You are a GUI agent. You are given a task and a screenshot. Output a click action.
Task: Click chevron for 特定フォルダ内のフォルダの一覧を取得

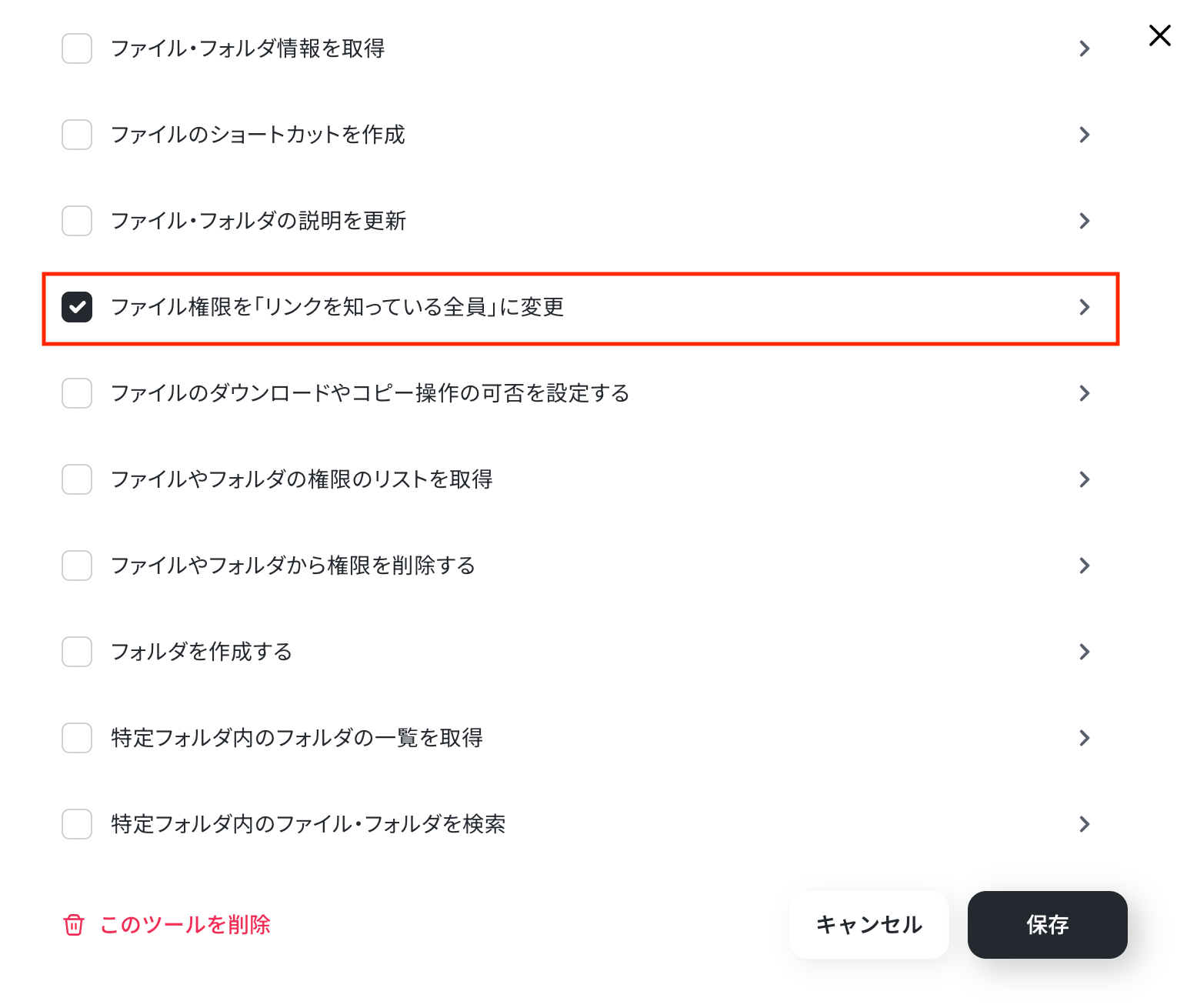click(1085, 738)
